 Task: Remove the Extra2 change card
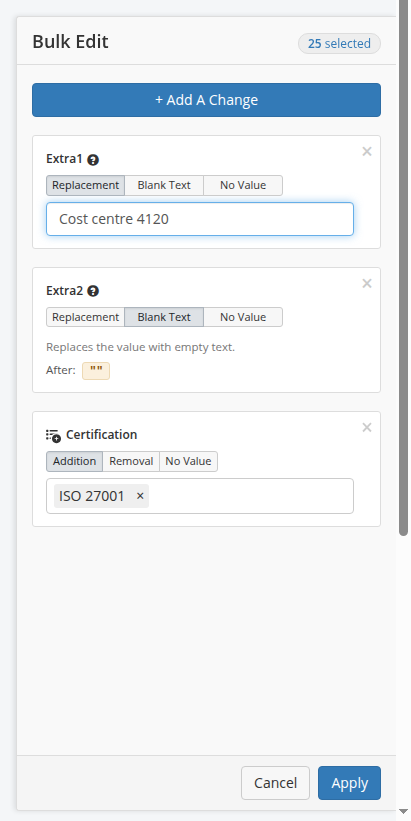pyautogui.click(x=367, y=284)
